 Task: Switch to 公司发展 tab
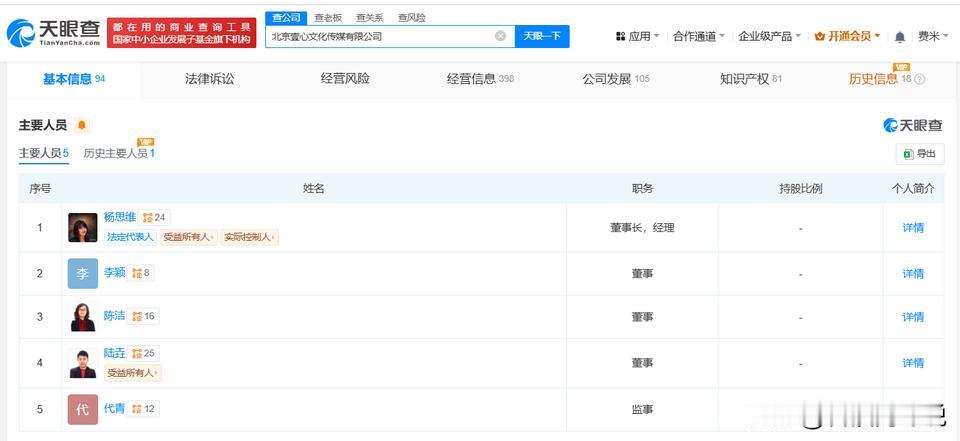(615, 79)
